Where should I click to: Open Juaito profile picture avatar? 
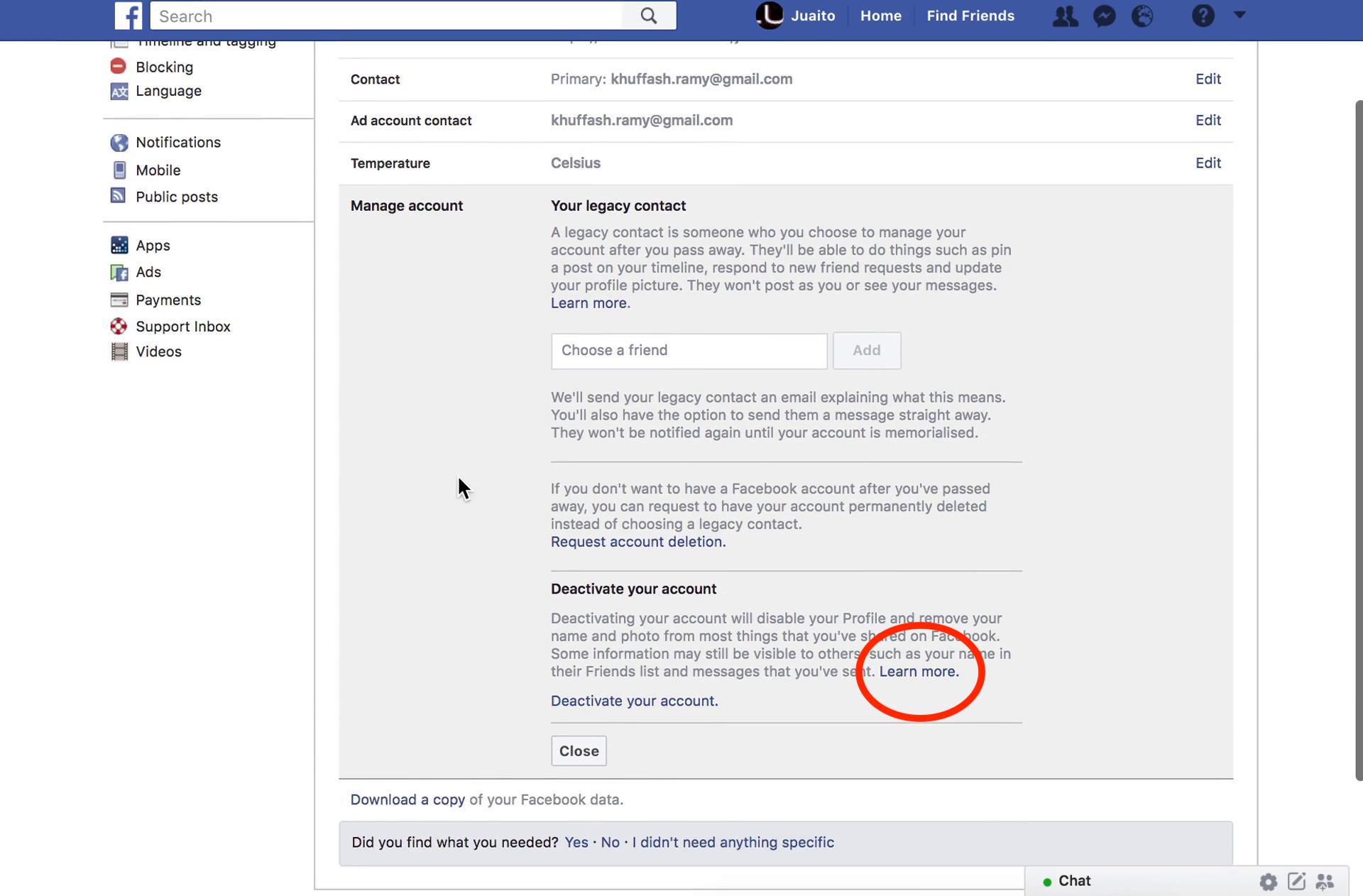click(770, 16)
